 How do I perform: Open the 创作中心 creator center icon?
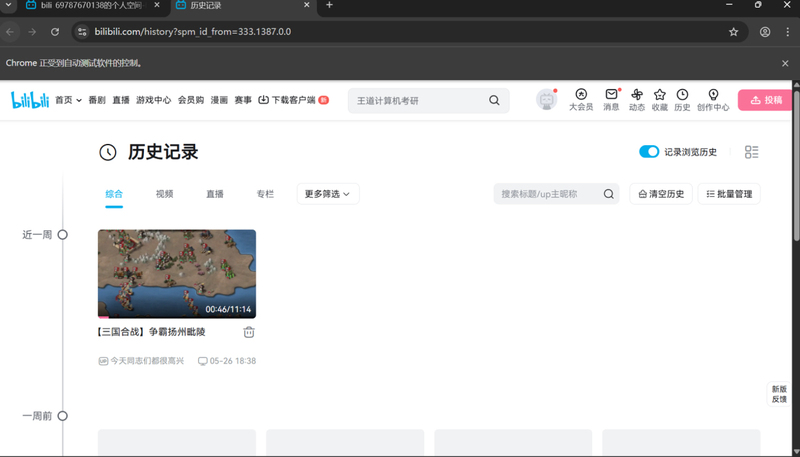(713, 99)
